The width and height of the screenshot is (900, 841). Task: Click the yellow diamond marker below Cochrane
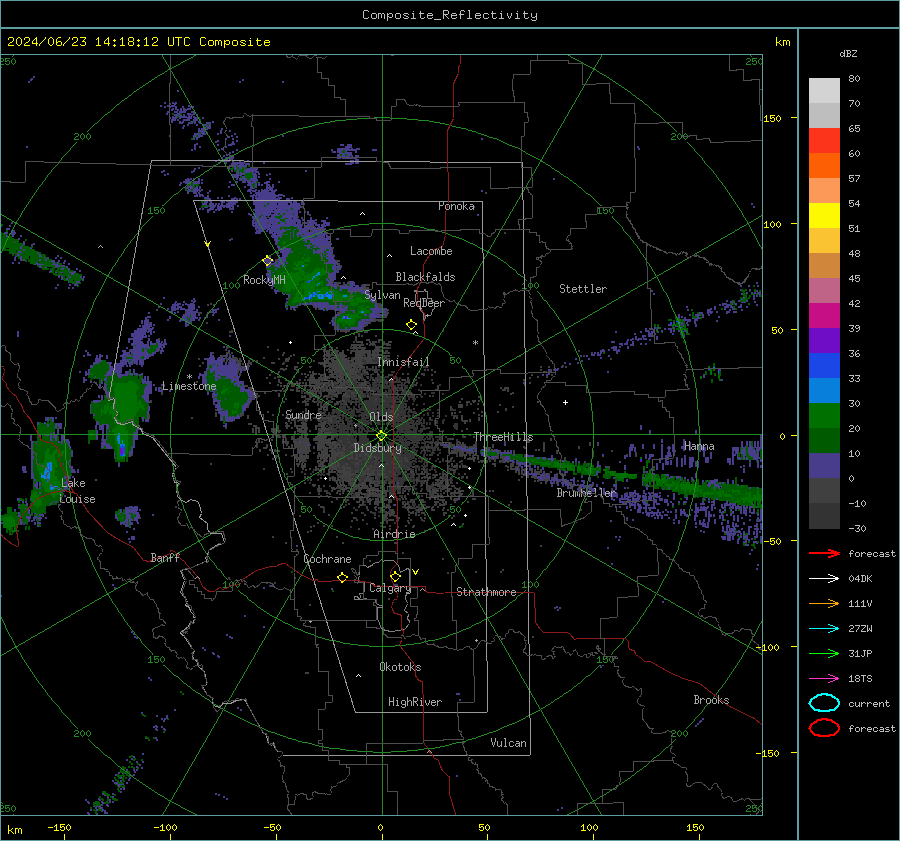click(x=343, y=578)
